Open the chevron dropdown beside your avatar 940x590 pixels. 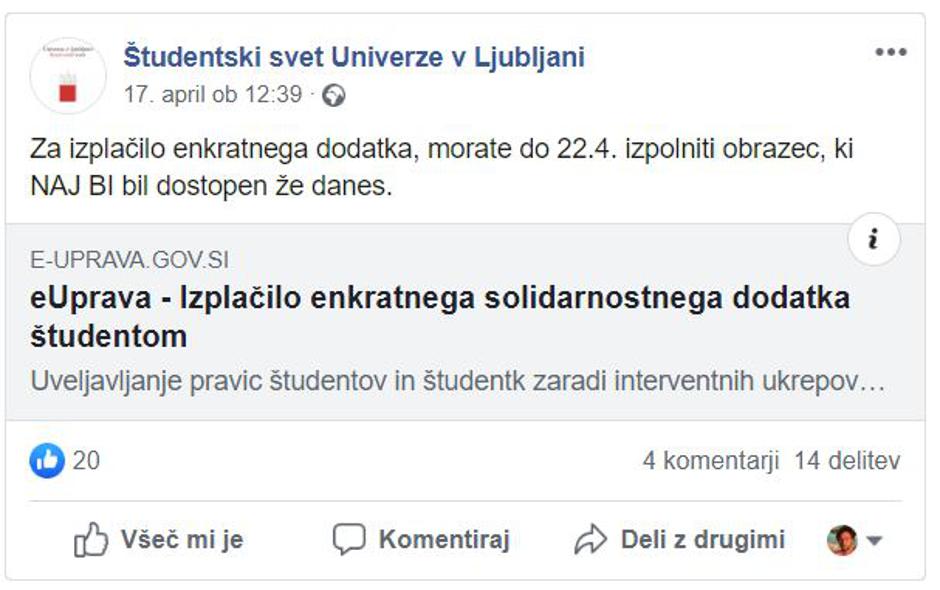click(x=873, y=539)
